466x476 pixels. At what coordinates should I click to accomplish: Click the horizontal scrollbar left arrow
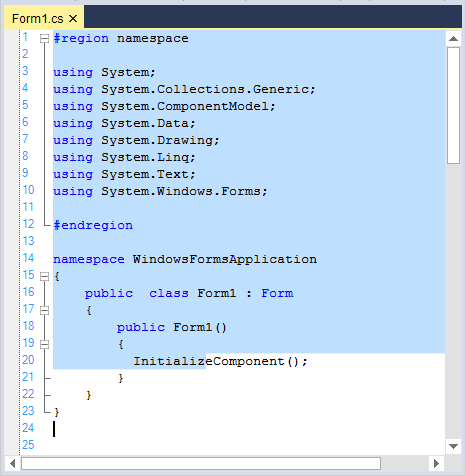[x=13, y=463]
